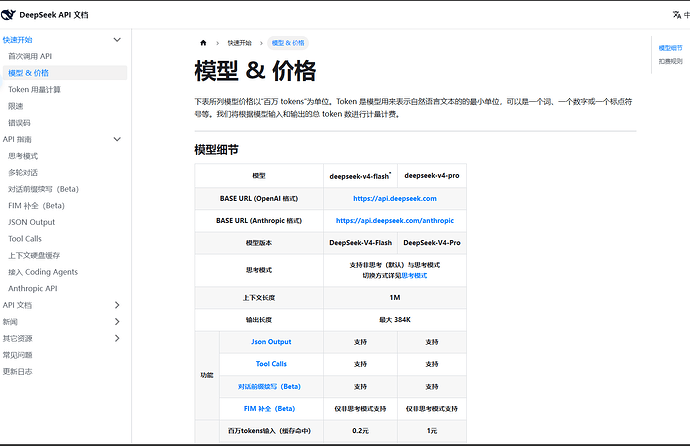Image resolution: width=690 pixels, height=446 pixels.
Task: Open 多轮对话 sidebar page
Action: click(23, 172)
